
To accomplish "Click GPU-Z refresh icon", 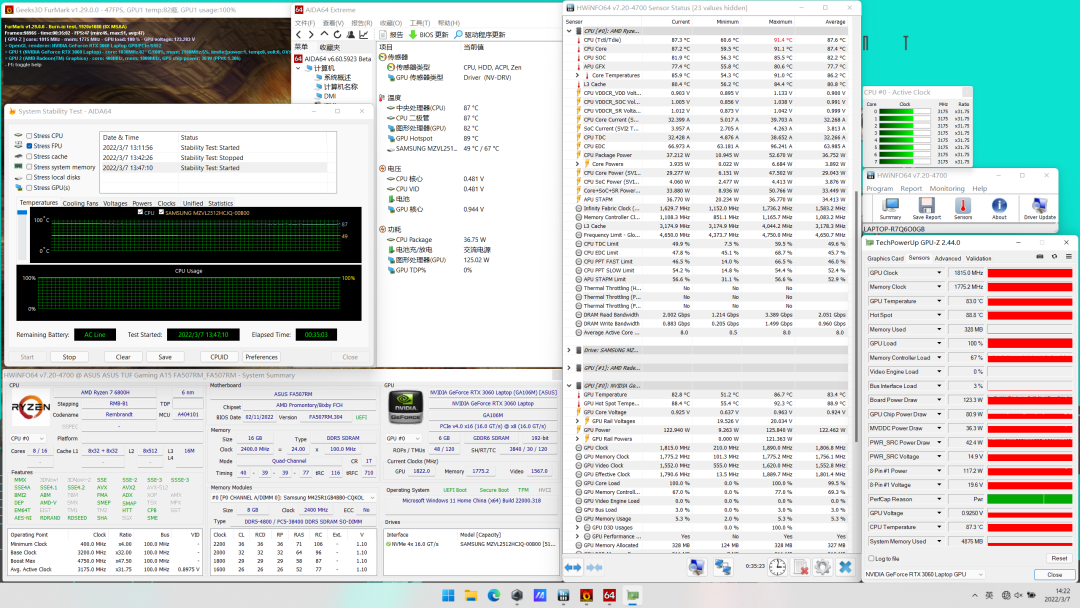I will tap(1054, 257).
